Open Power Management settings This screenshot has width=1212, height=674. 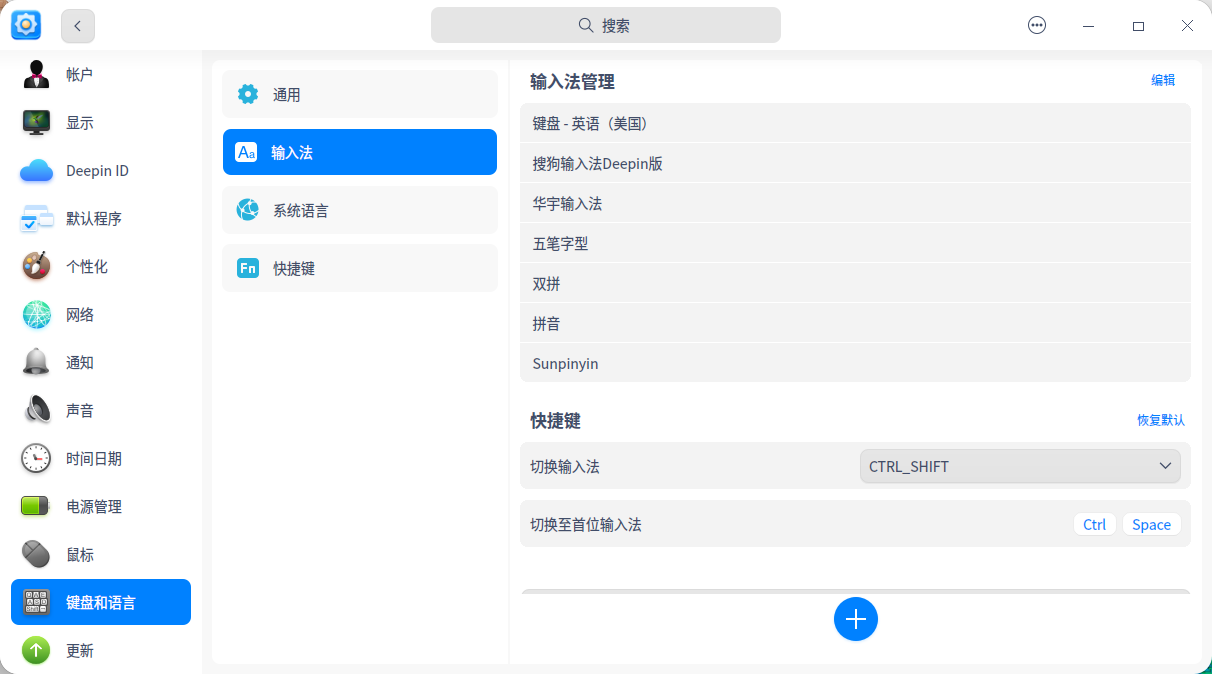[37, 506]
